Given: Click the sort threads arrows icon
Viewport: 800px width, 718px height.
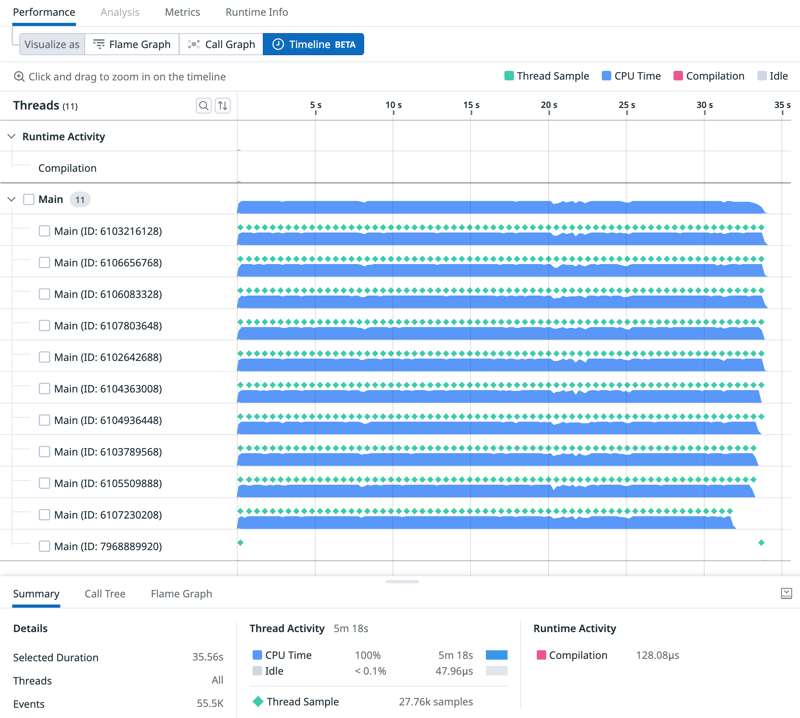Looking at the screenshot, I should [223, 106].
